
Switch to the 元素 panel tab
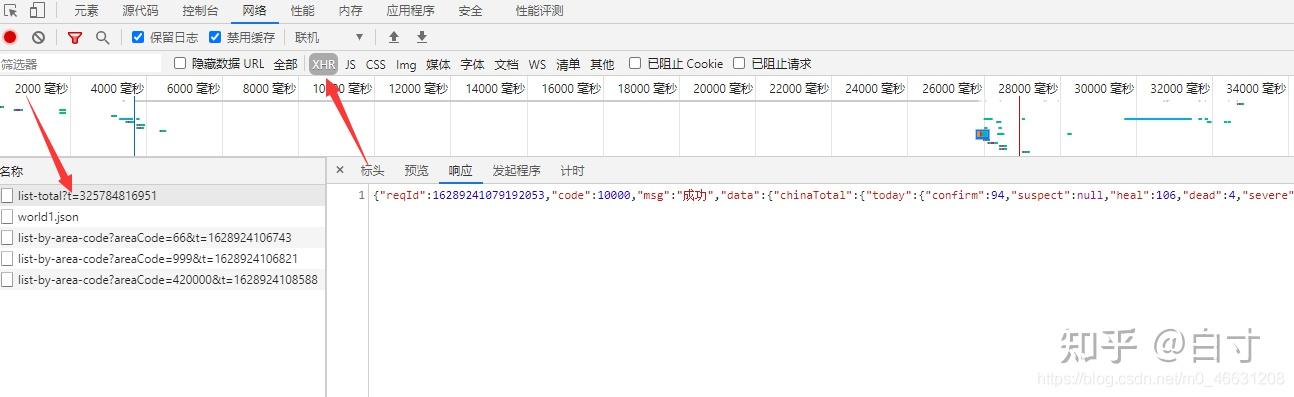point(86,11)
